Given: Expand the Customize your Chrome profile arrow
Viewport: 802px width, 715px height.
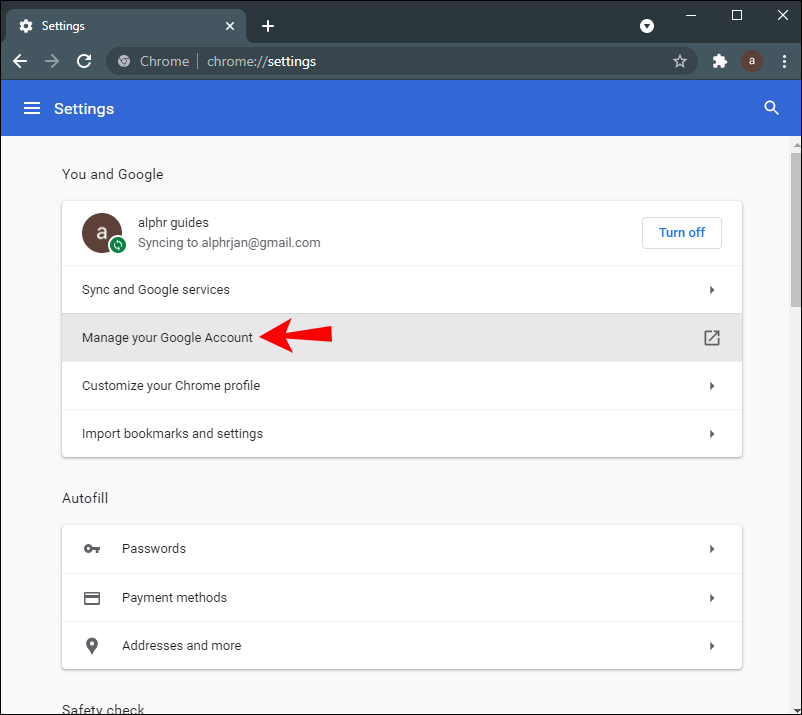Looking at the screenshot, I should click(711, 386).
